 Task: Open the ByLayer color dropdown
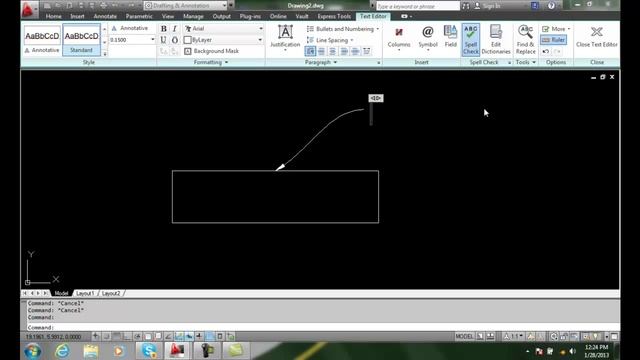coord(223,40)
